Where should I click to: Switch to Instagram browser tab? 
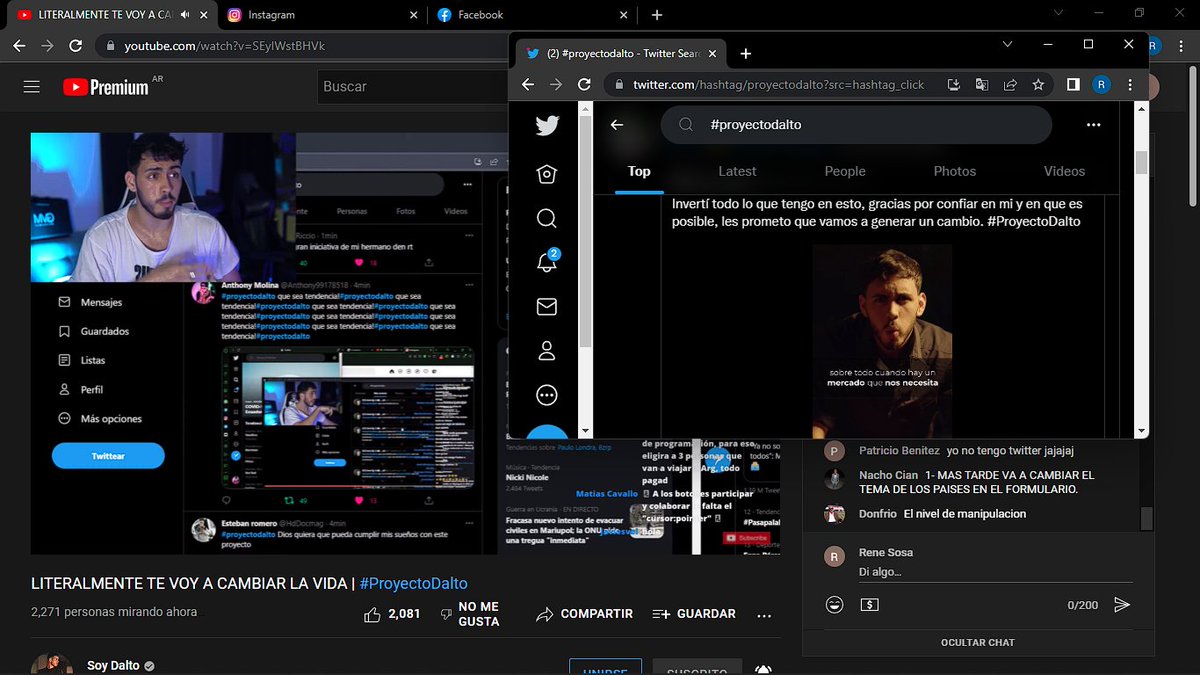pos(320,15)
